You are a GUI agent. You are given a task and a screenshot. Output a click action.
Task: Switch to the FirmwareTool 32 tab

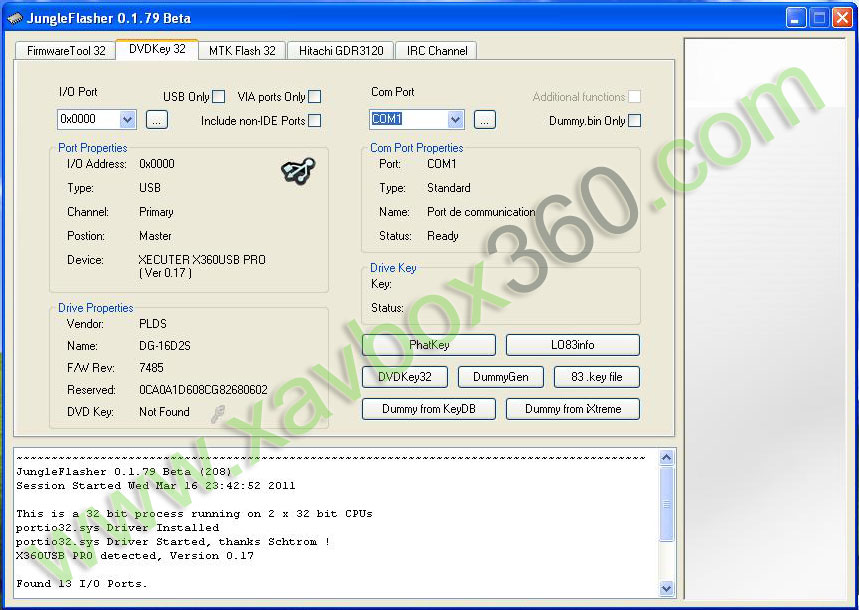(x=66, y=51)
